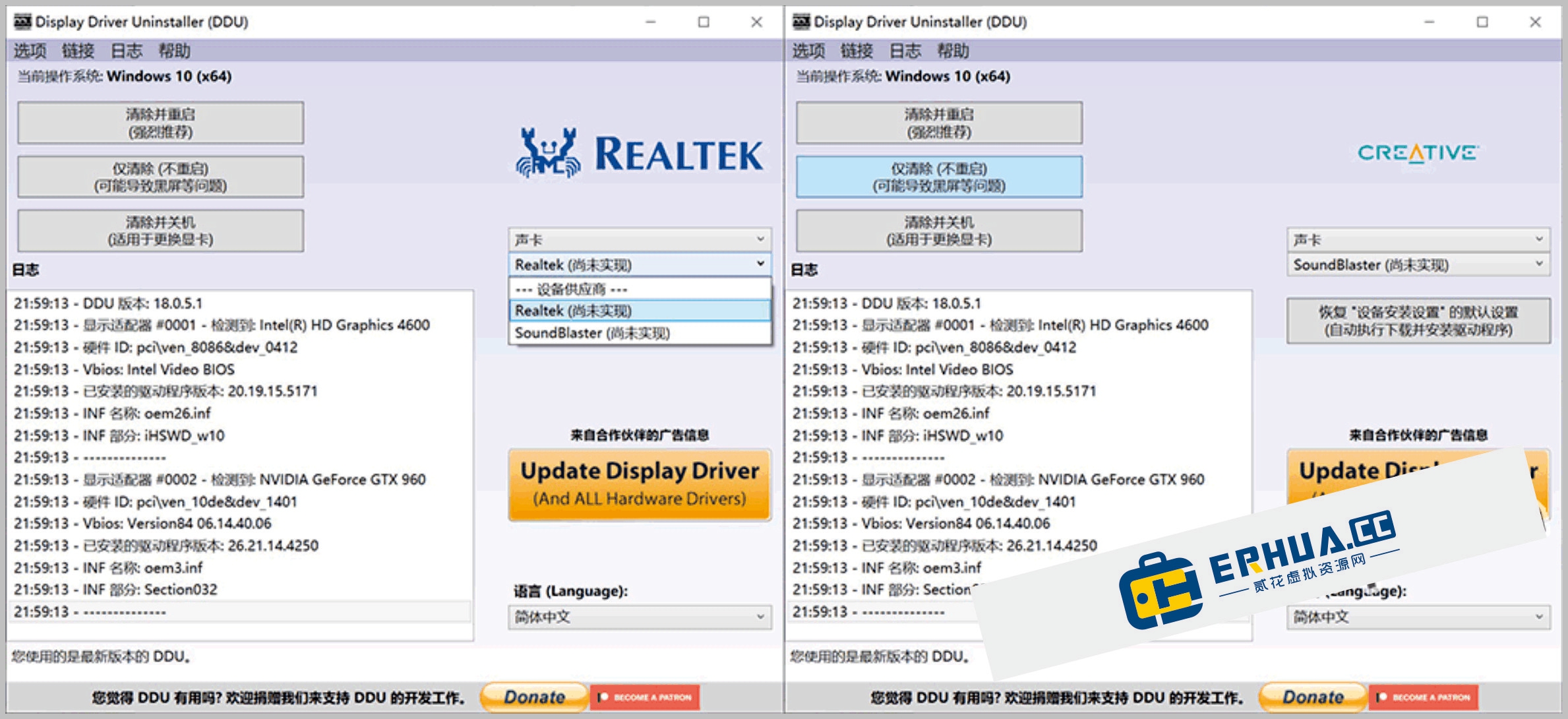Click 清除并重启 button in left window

coord(160,123)
